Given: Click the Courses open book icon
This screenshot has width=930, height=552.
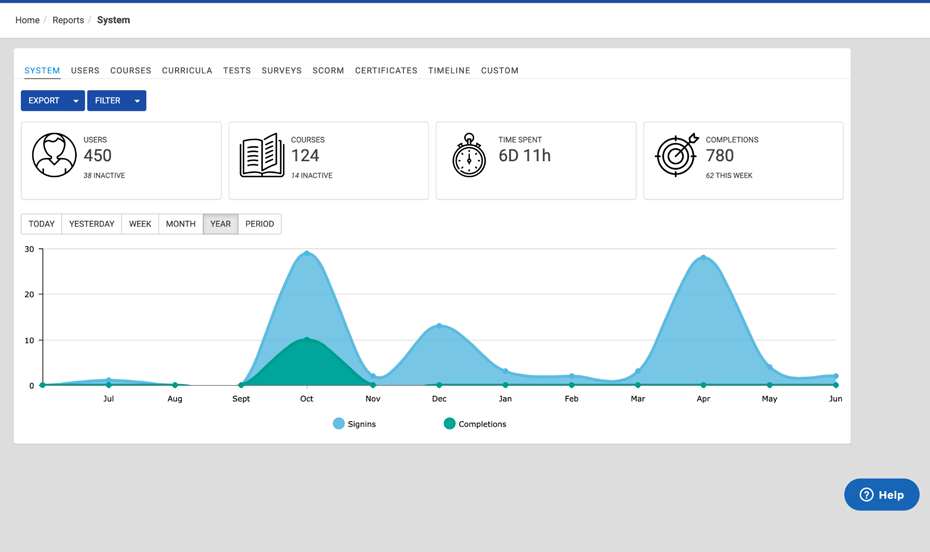Looking at the screenshot, I should [262, 156].
